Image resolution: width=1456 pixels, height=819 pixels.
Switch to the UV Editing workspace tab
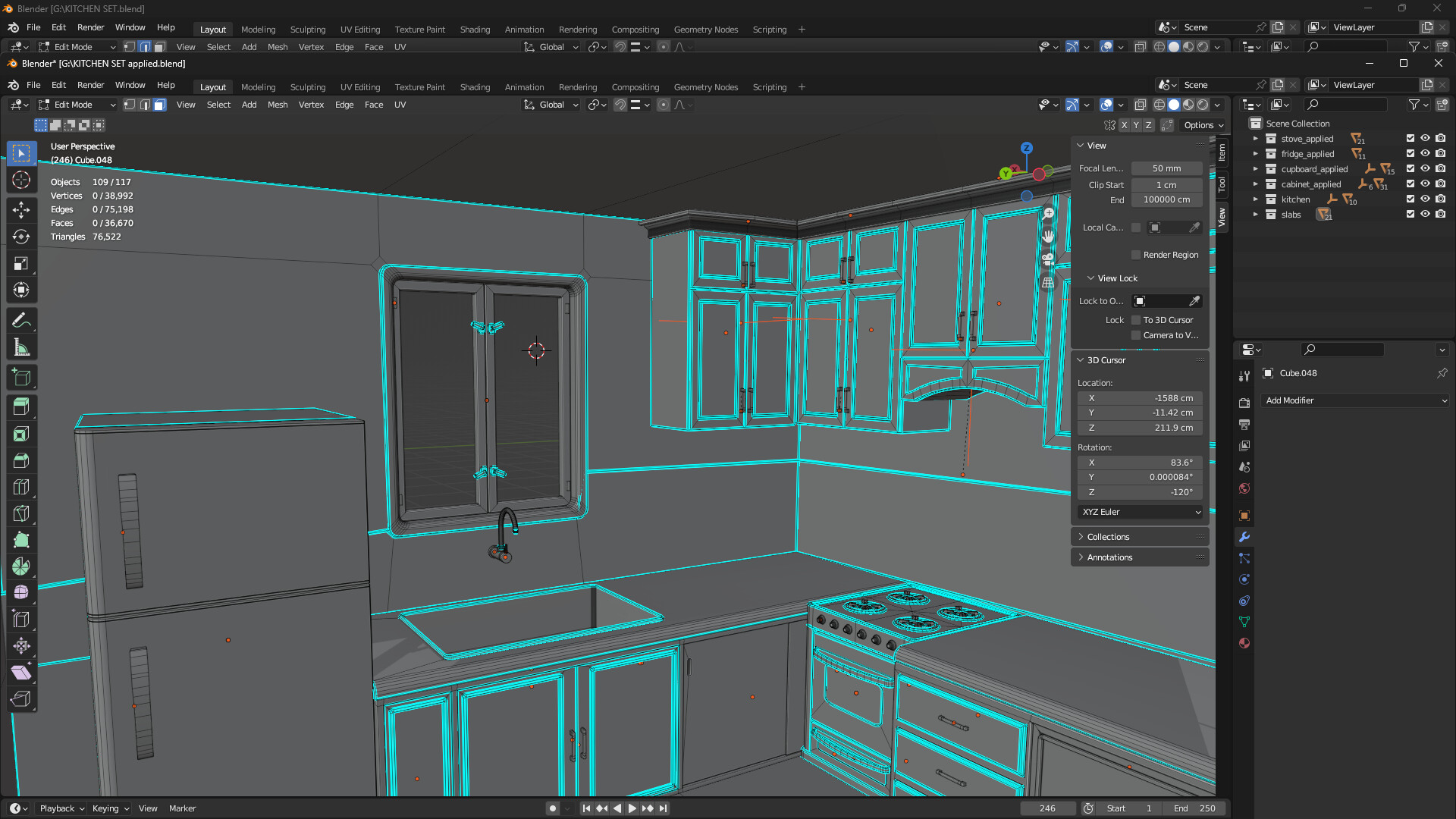(x=360, y=86)
